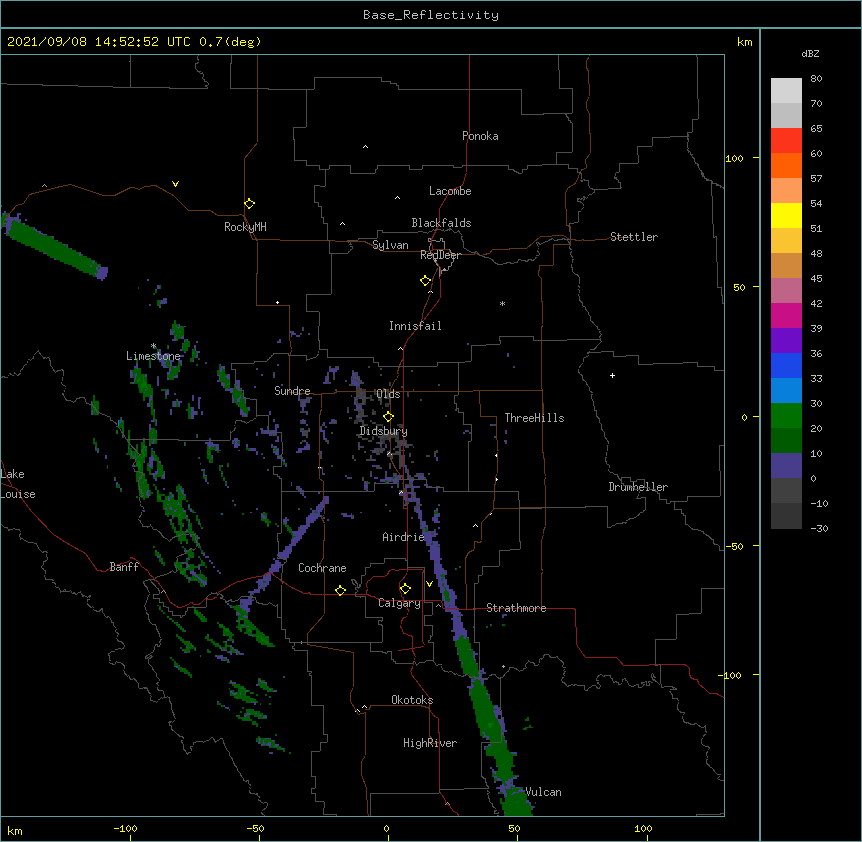The height and width of the screenshot is (842, 862).
Task: Click the Olds label
Action: pyautogui.click(x=388, y=394)
